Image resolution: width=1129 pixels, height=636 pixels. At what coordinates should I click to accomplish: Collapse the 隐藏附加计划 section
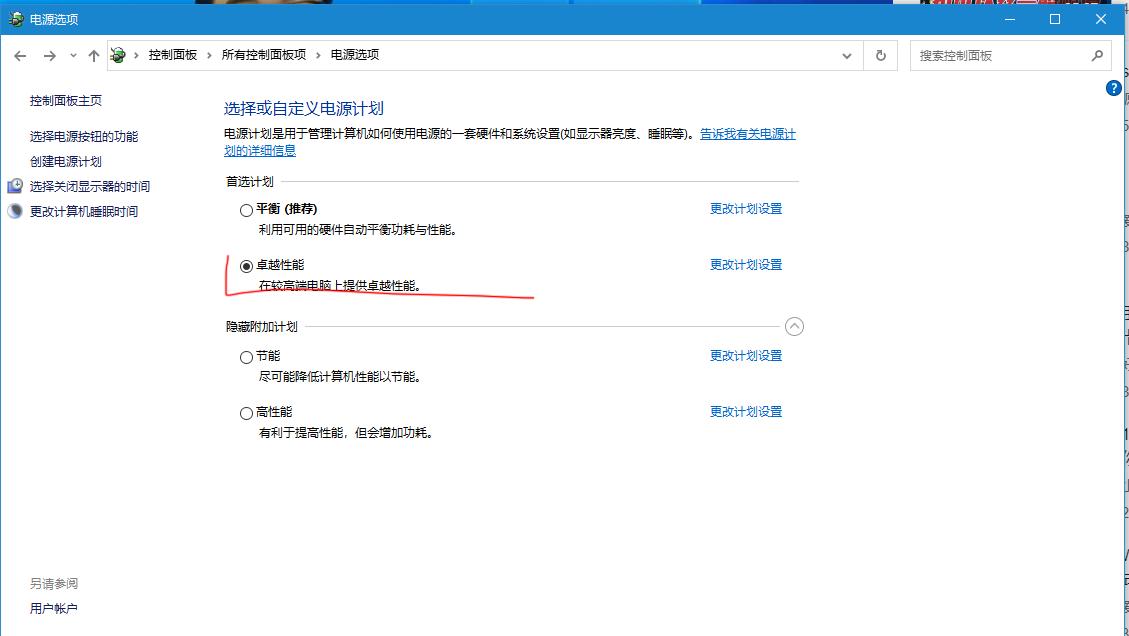point(795,326)
